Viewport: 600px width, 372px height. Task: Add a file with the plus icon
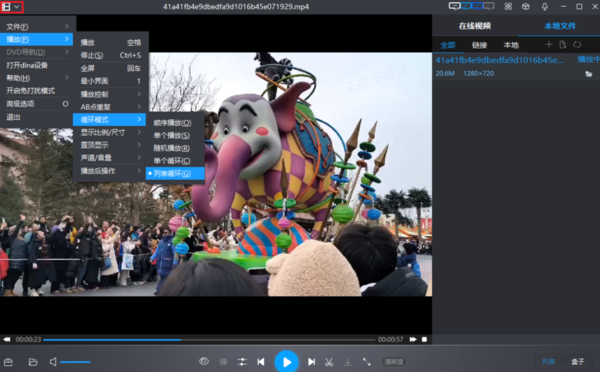point(549,44)
